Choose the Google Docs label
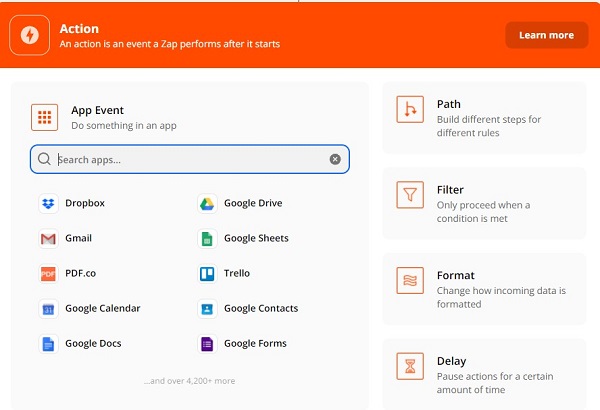Viewport: 600px width, 410px height. click(x=93, y=343)
